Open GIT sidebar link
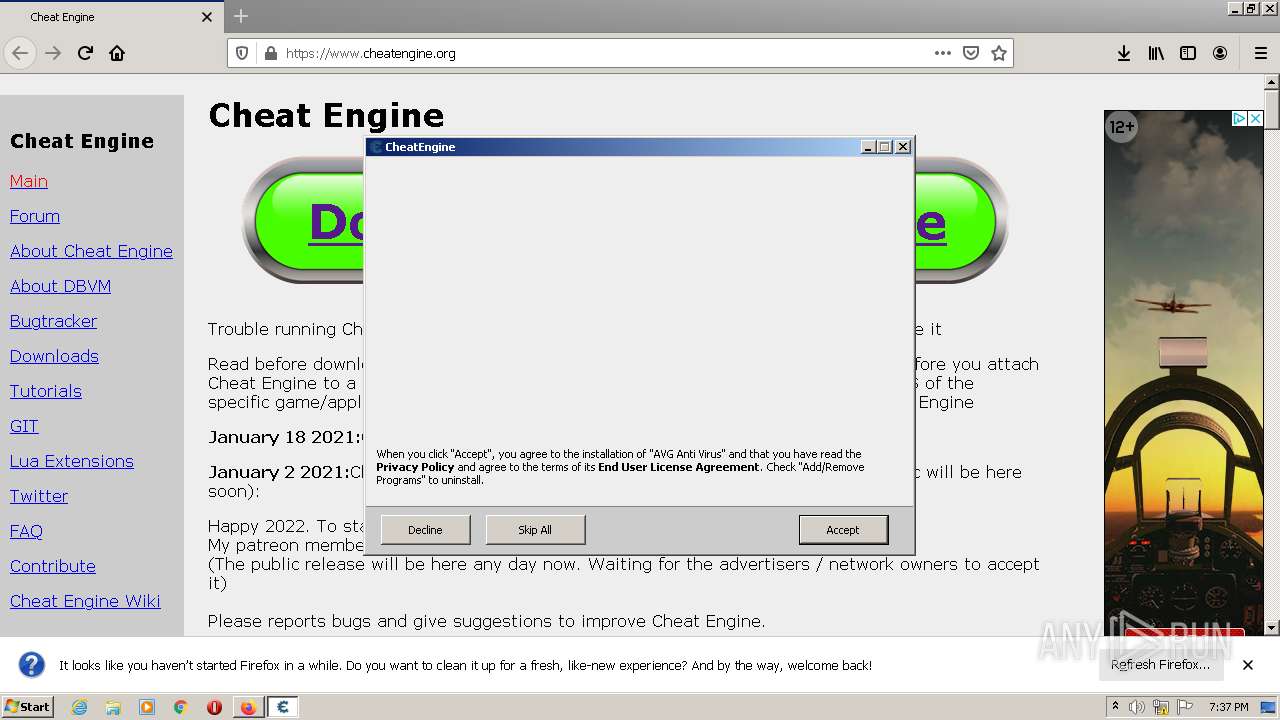 (24, 426)
